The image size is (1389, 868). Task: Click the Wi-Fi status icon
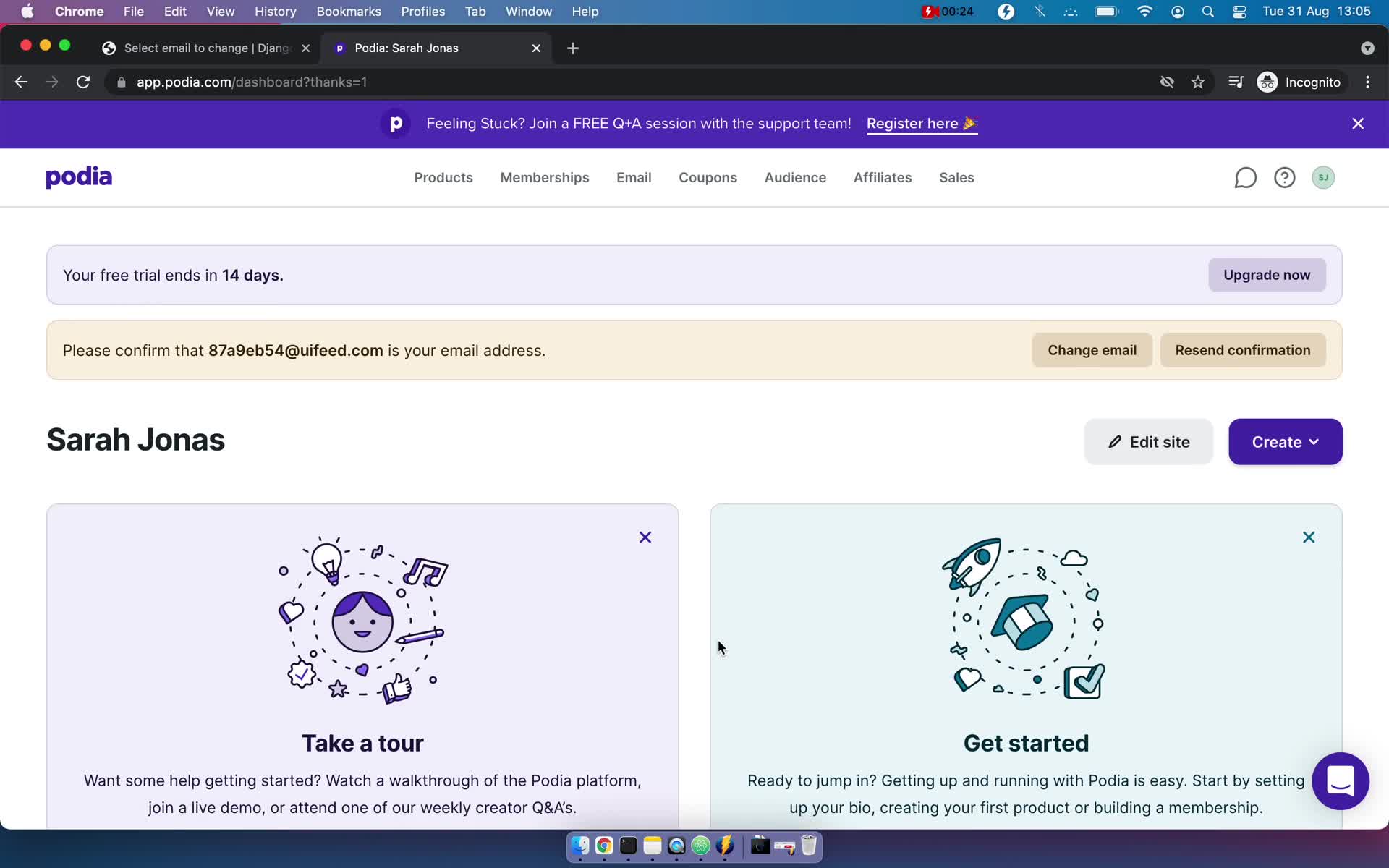point(1144,12)
